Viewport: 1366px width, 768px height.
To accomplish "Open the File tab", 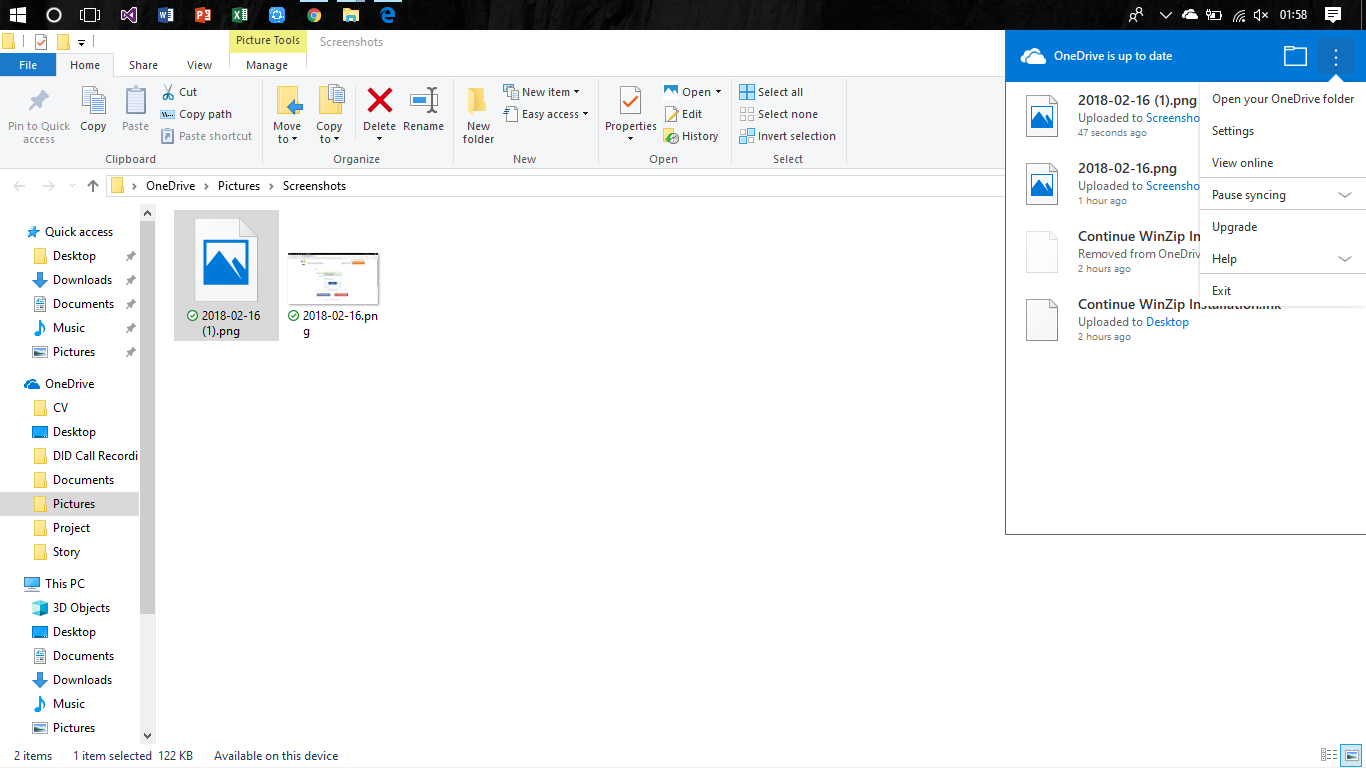I will 28,65.
